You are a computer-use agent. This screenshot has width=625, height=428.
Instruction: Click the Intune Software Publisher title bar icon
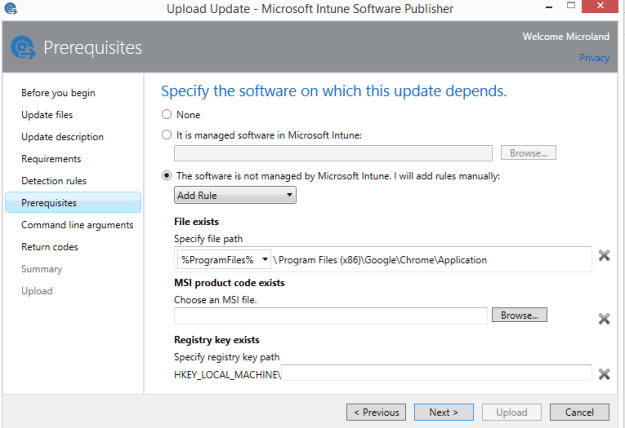coord(11,8)
